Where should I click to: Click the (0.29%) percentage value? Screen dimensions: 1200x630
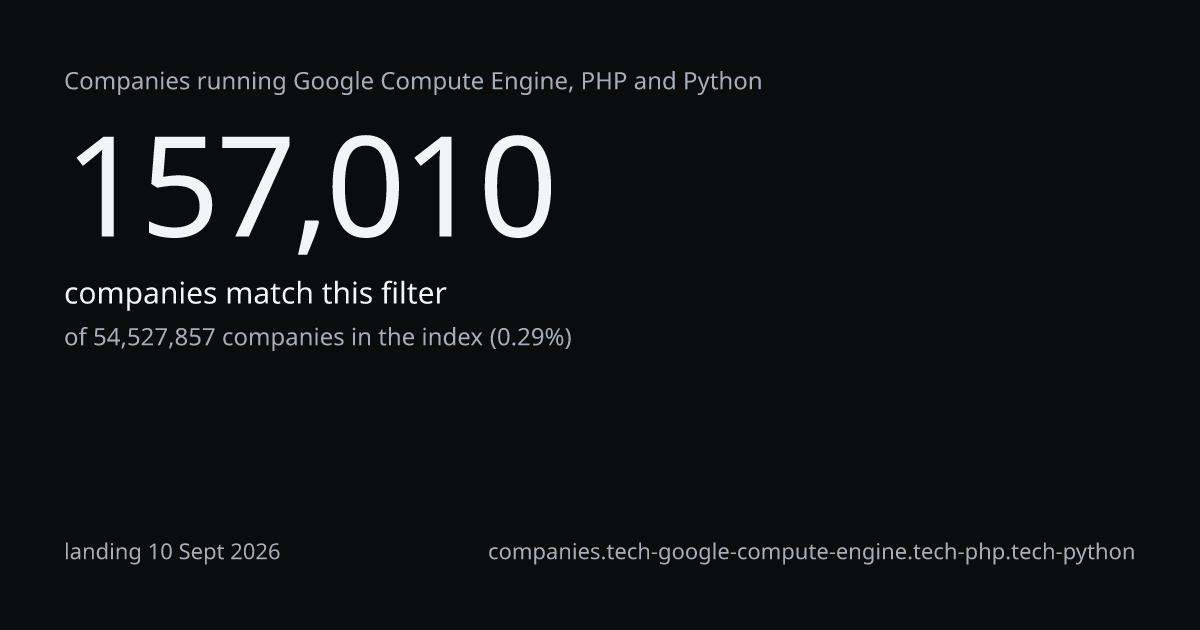[530, 338]
